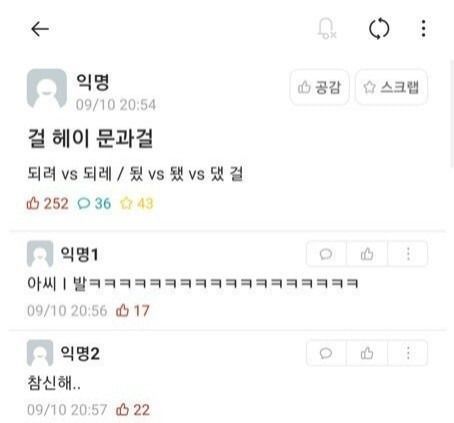This screenshot has height=423, width=454.
Task: Click the 36 comments bubble icon
Action: pos(84,203)
